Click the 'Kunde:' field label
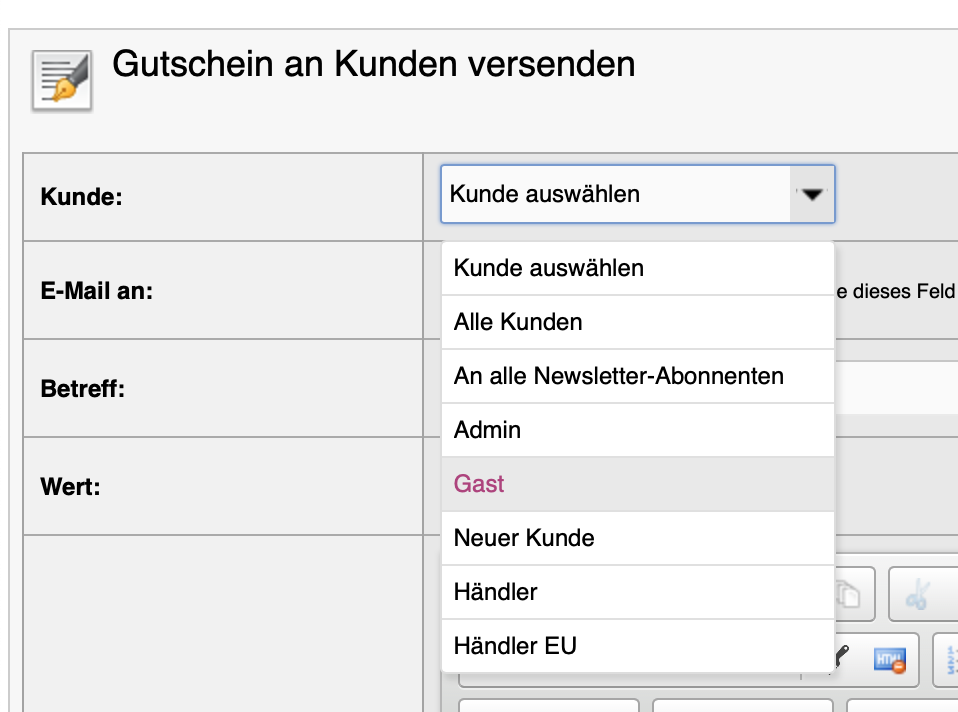The image size is (958, 712). tap(81, 197)
